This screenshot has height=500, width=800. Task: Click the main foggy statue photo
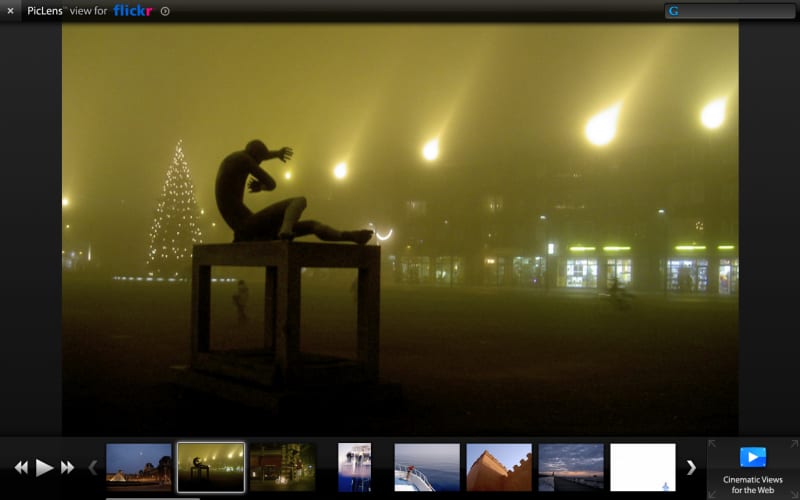400,230
